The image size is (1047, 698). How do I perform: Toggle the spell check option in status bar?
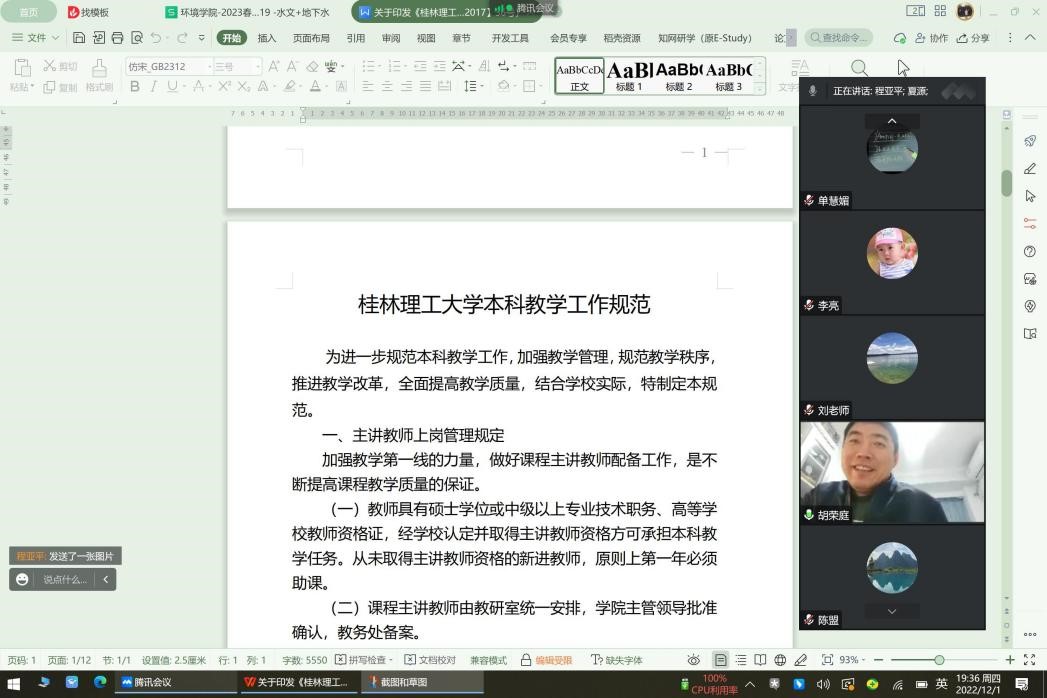(x=361, y=660)
